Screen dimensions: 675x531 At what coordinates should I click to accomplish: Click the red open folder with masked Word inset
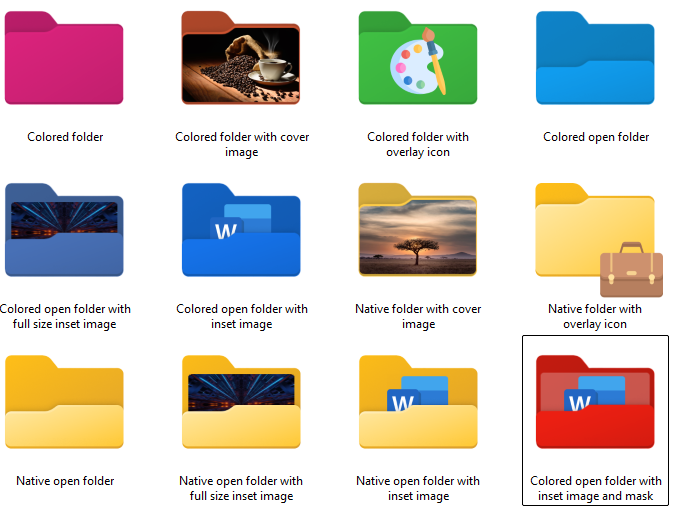pos(595,403)
